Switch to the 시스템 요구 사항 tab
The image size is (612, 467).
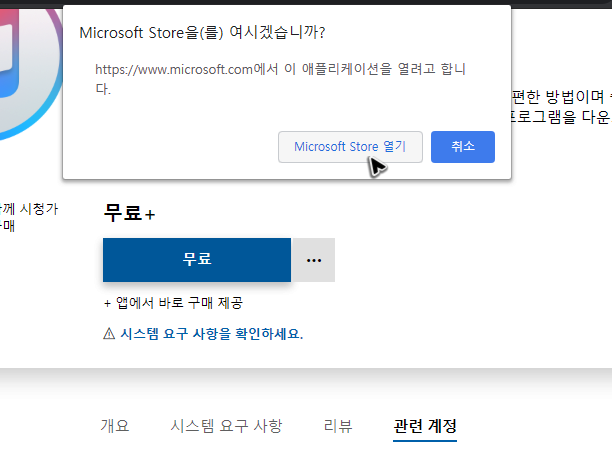(x=226, y=426)
